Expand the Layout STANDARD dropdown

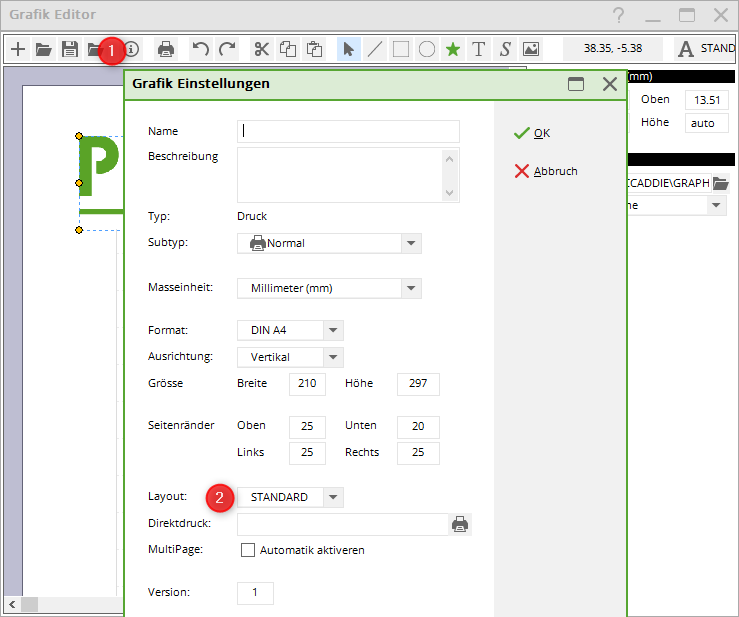pos(333,497)
